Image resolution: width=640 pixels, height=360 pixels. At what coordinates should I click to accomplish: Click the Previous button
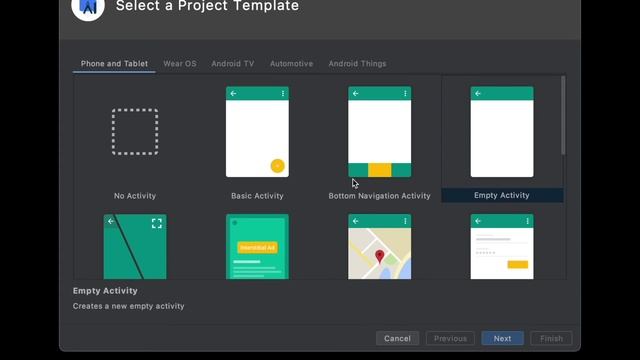point(450,338)
